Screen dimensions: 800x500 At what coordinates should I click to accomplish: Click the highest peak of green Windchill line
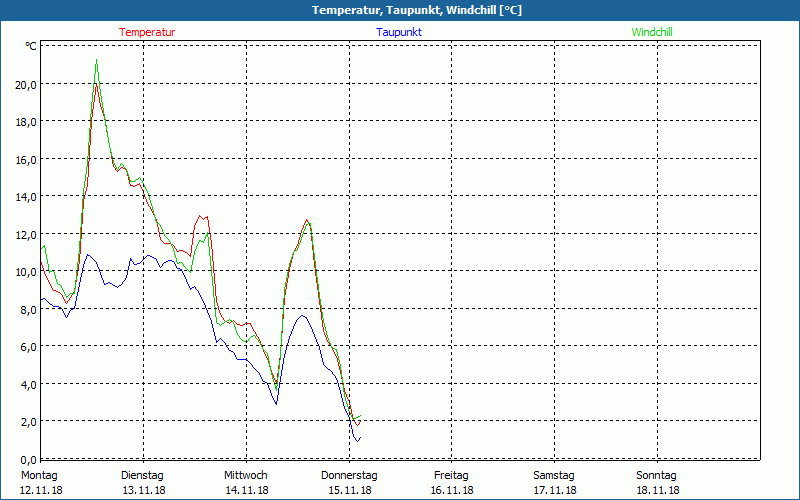coord(96,60)
